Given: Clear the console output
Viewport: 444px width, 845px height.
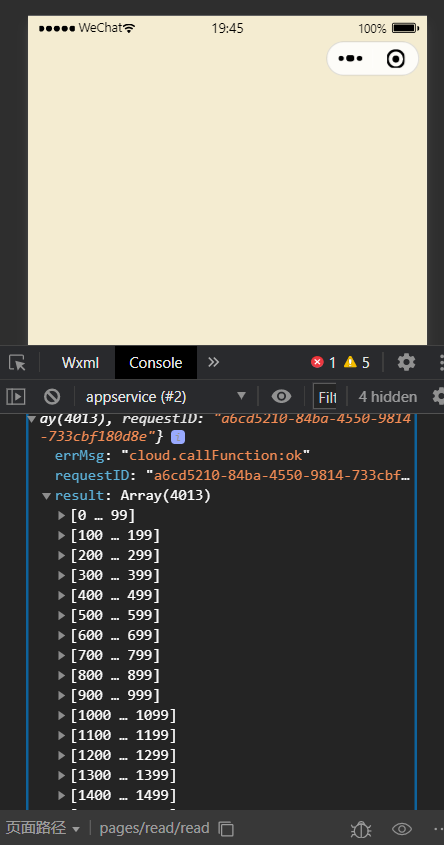Looking at the screenshot, I should click(52, 397).
